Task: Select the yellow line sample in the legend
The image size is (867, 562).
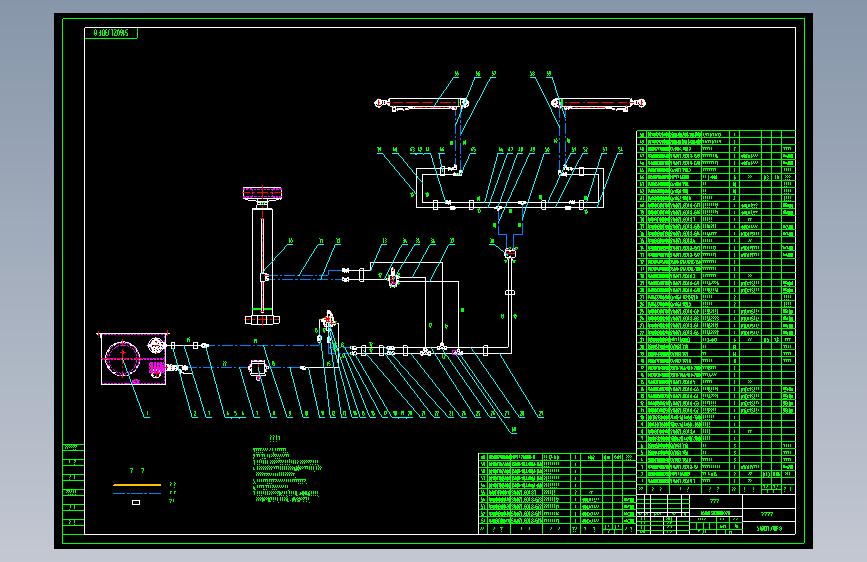Action: (x=137, y=485)
